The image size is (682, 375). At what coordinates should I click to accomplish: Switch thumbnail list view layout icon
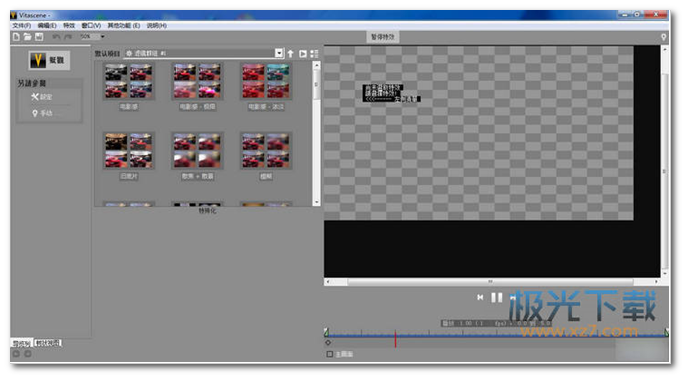click(314, 54)
